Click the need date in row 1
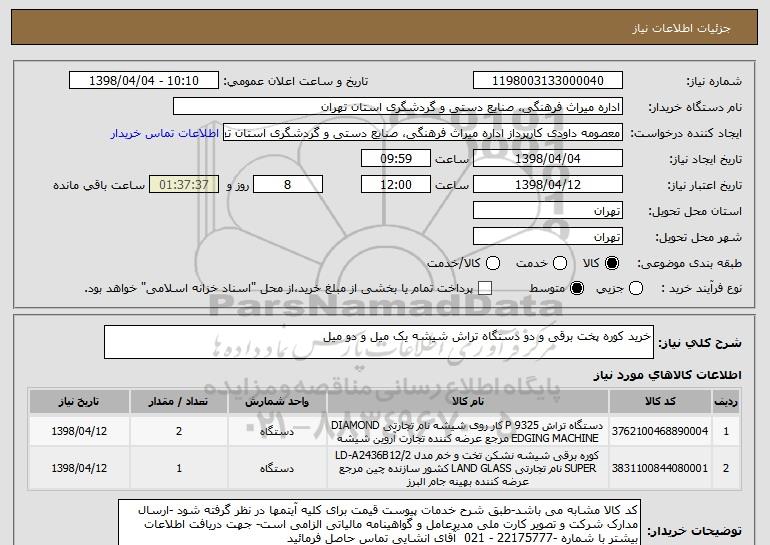 point(79,431)
